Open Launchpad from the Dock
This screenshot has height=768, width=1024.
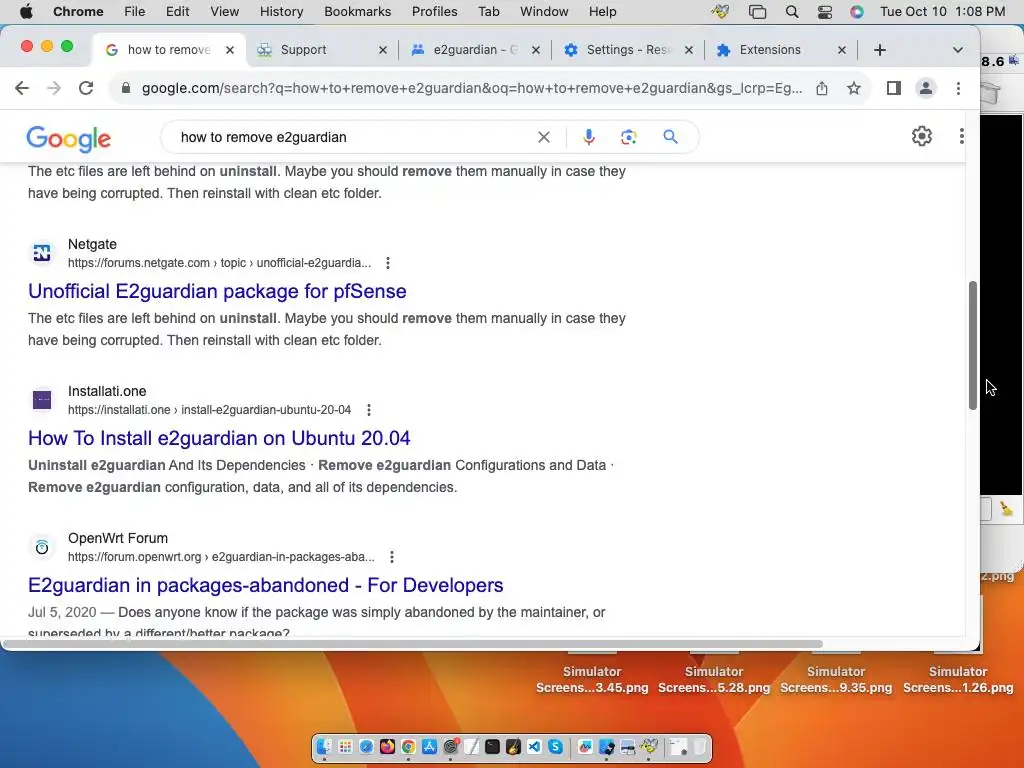click(x=345, y=747)
